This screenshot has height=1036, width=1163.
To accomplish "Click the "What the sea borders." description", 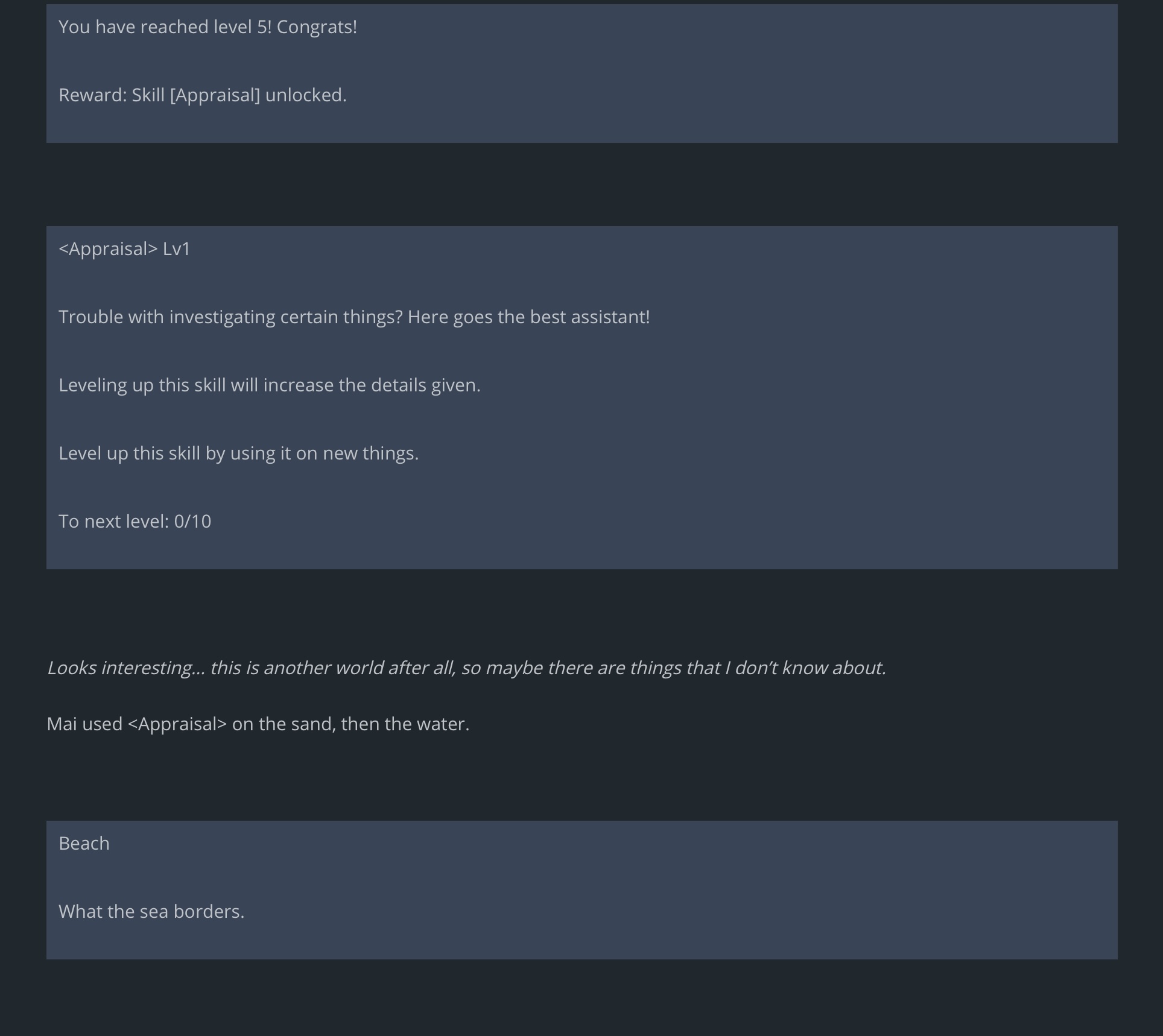I will click(151, 912).
